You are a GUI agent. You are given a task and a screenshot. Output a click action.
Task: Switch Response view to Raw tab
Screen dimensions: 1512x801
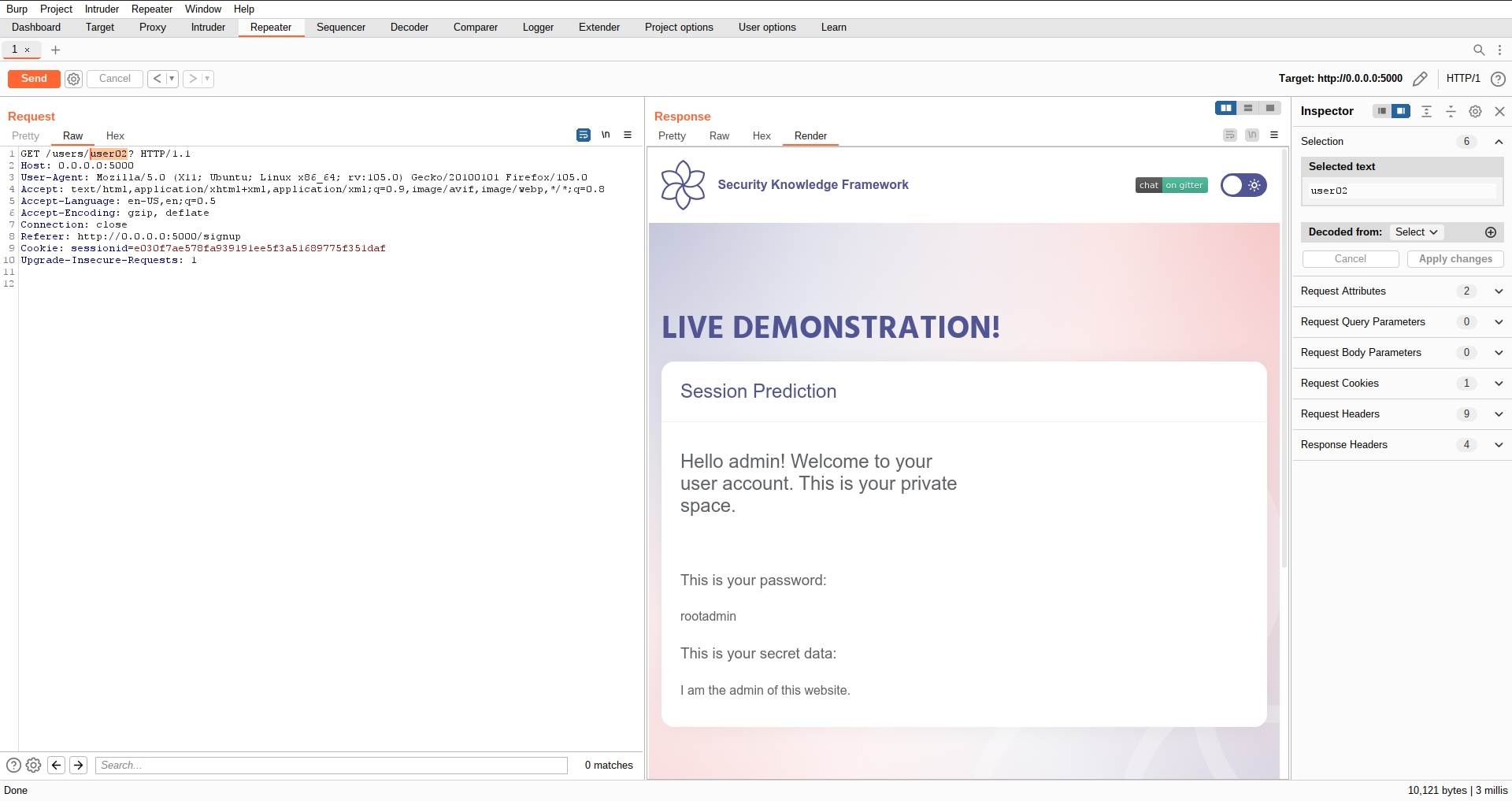coord(719,136)
